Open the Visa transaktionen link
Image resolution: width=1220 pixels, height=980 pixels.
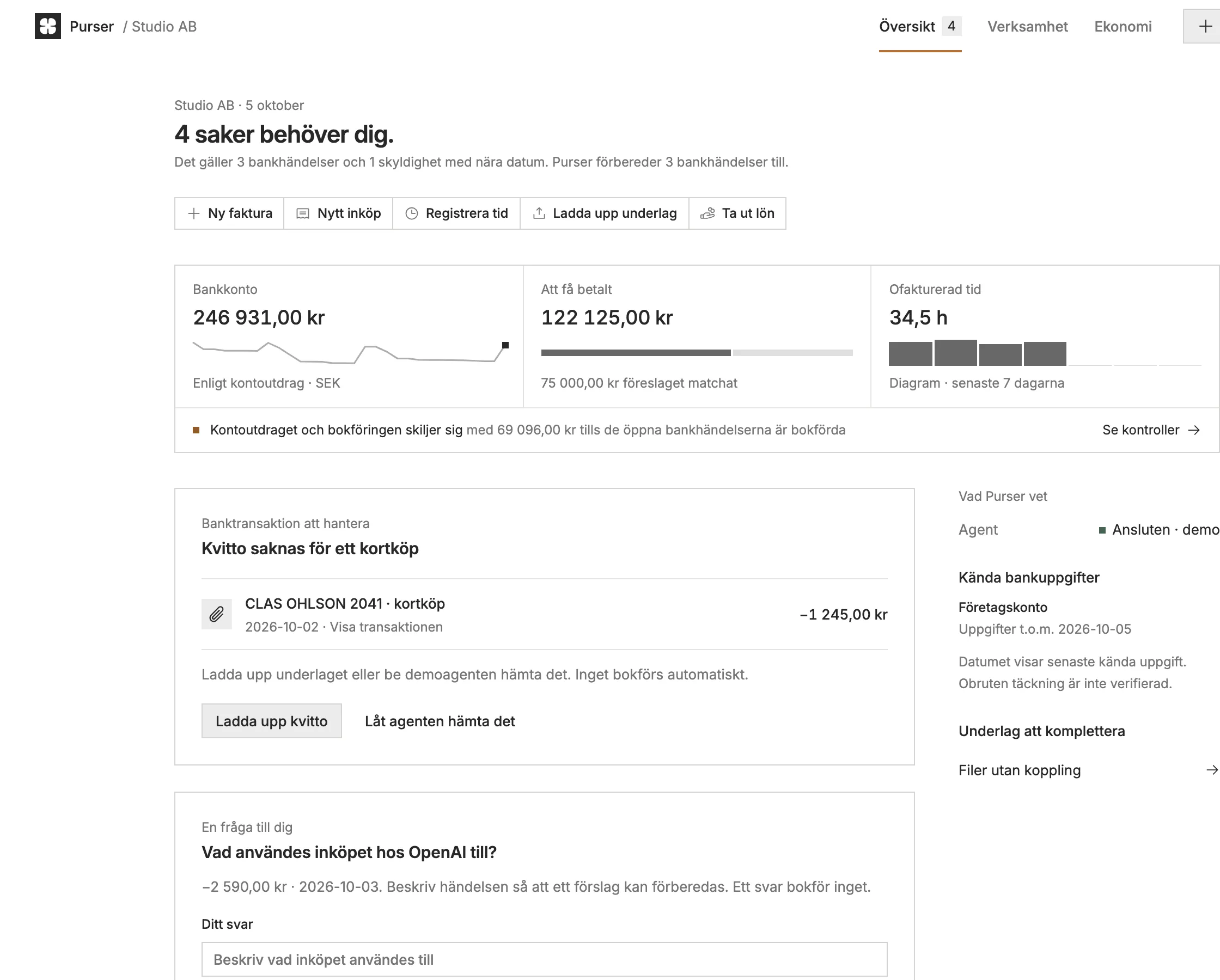386,627
